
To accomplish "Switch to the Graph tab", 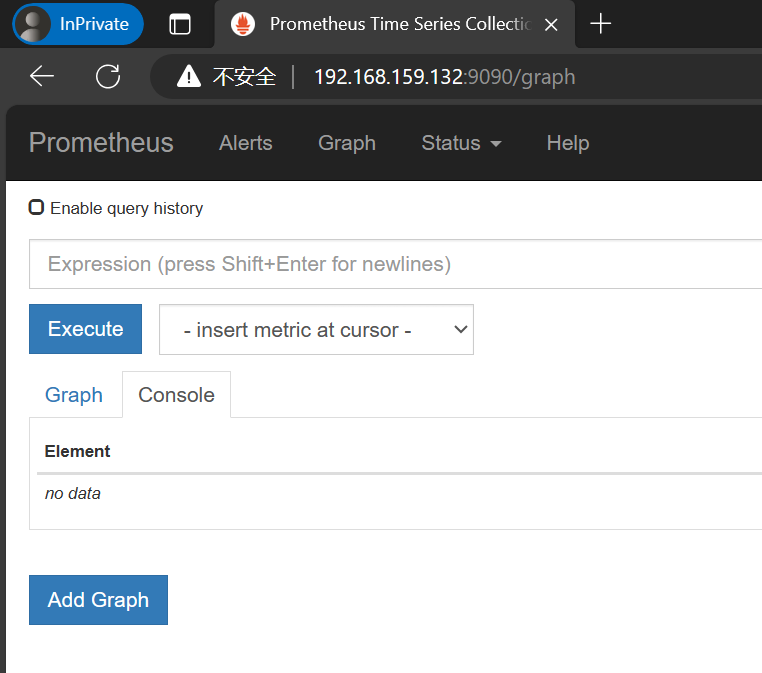I will click(x=74, y=395).
